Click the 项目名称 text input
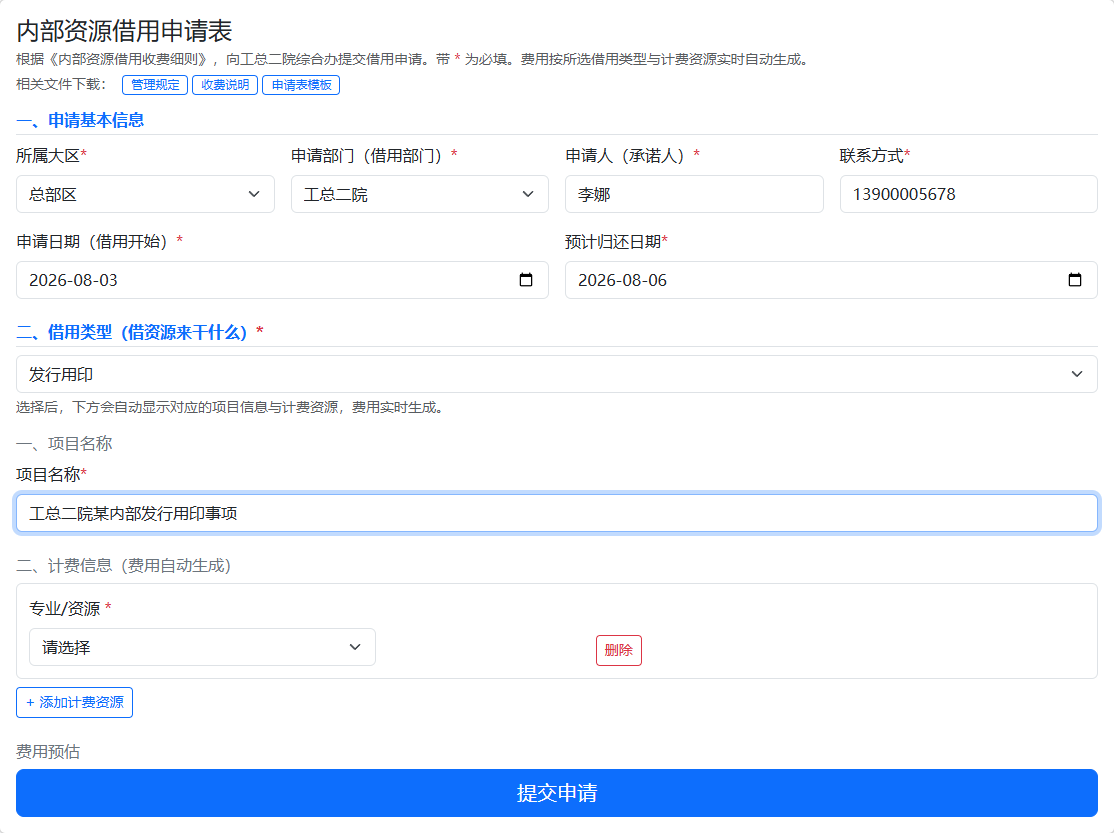Viewport: 1114px width, 833px height. 557,513
